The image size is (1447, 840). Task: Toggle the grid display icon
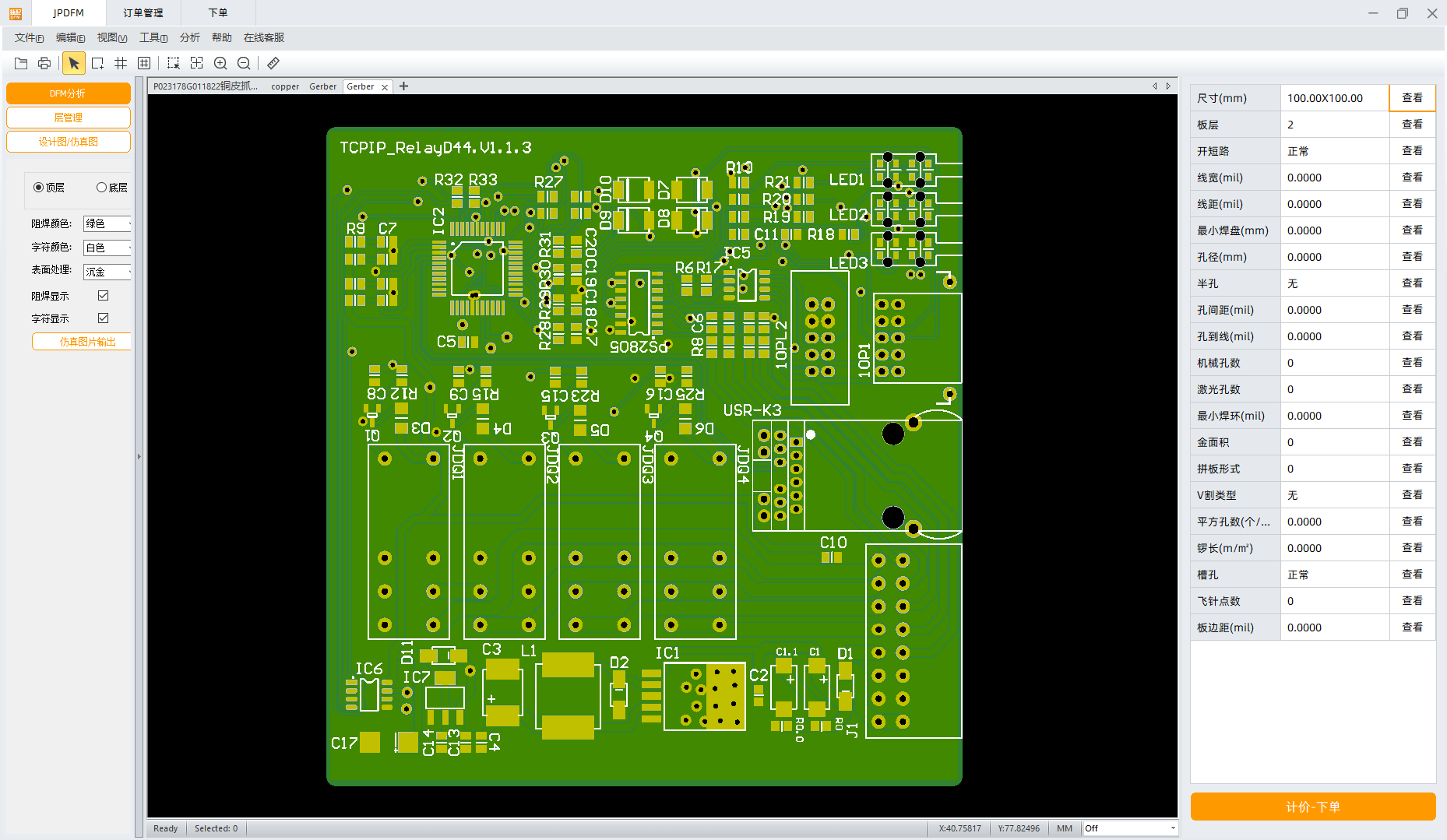click(x=120, y=63)
